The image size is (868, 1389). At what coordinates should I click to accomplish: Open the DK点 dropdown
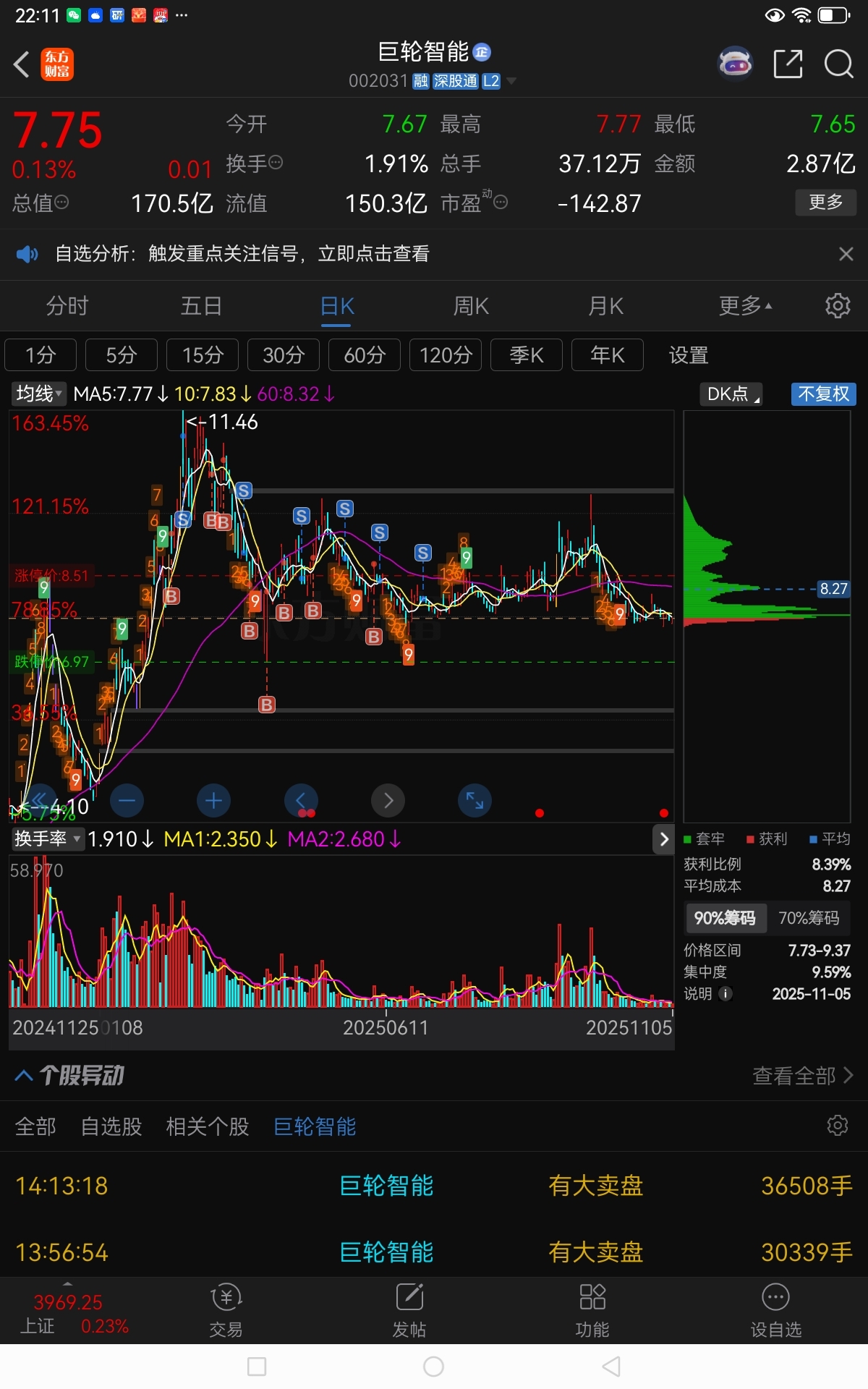click(x=731, y=394)
